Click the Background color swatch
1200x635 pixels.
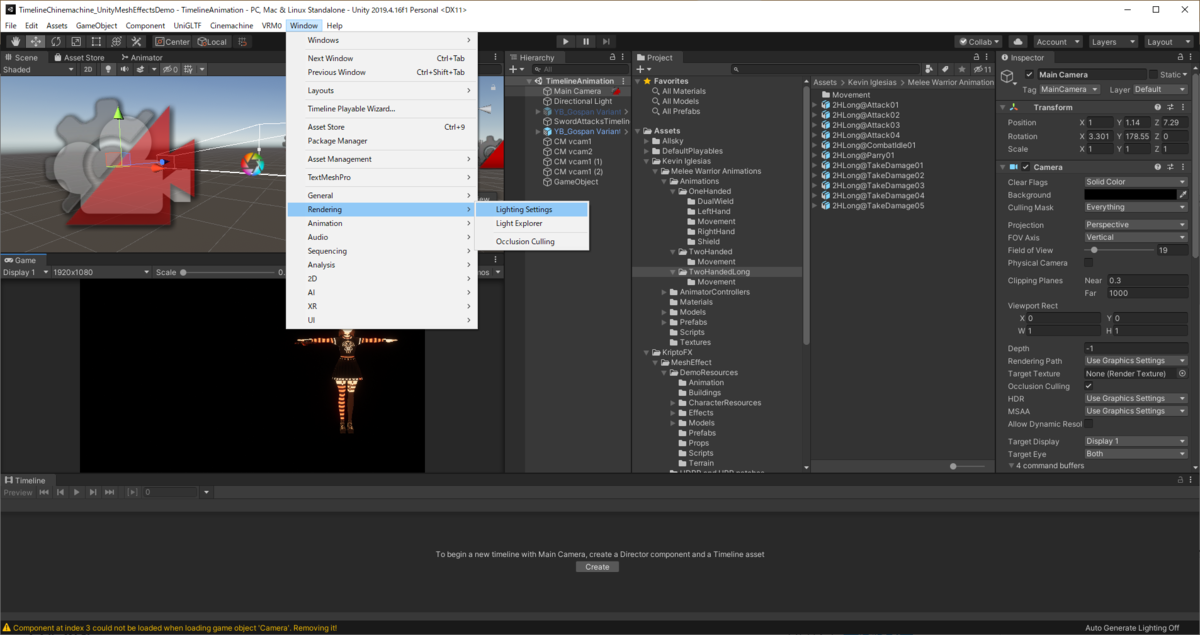(1130, 195)
